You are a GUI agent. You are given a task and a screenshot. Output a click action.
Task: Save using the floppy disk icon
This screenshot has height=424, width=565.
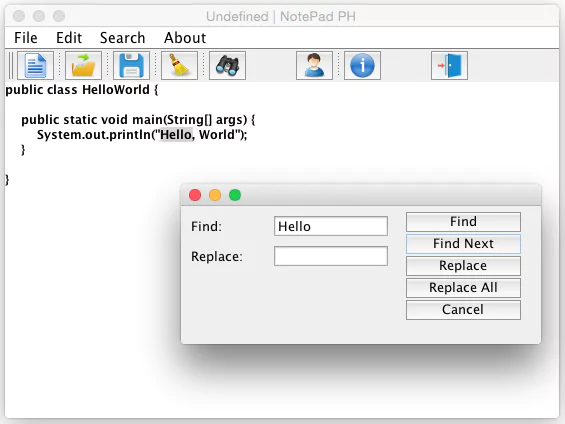point(131,66)
